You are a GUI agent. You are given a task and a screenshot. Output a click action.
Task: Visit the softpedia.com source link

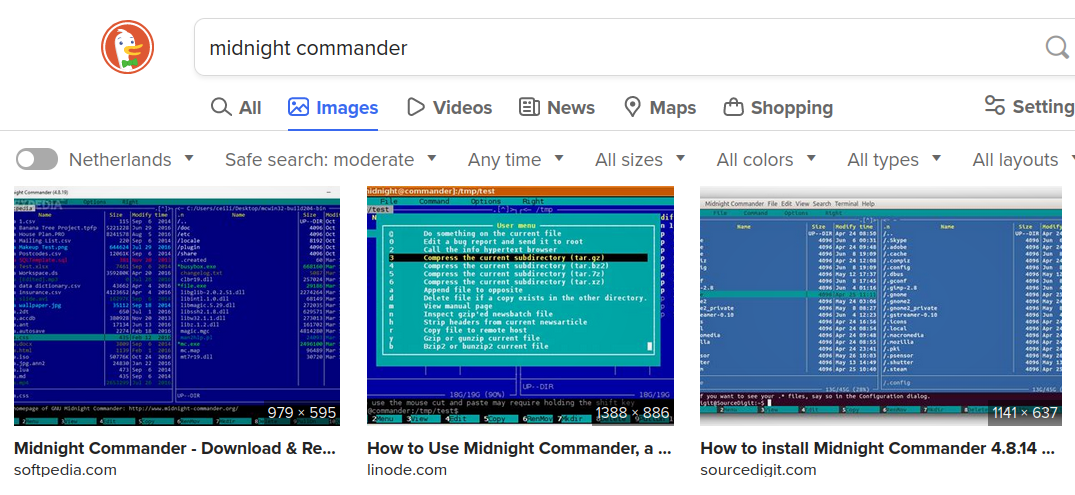65,470
